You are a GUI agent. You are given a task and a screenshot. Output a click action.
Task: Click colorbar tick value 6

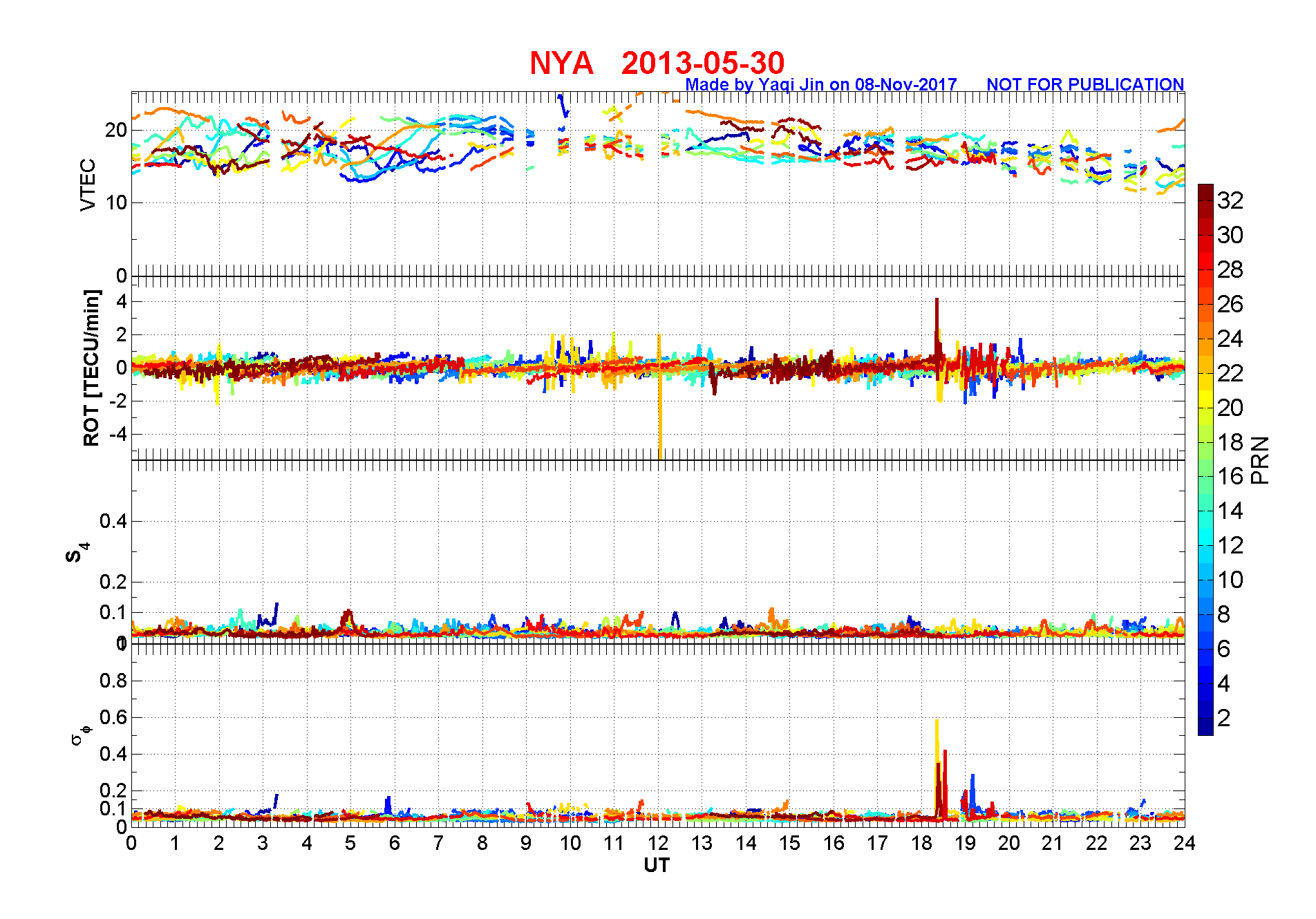click(x=1223, y=649)
